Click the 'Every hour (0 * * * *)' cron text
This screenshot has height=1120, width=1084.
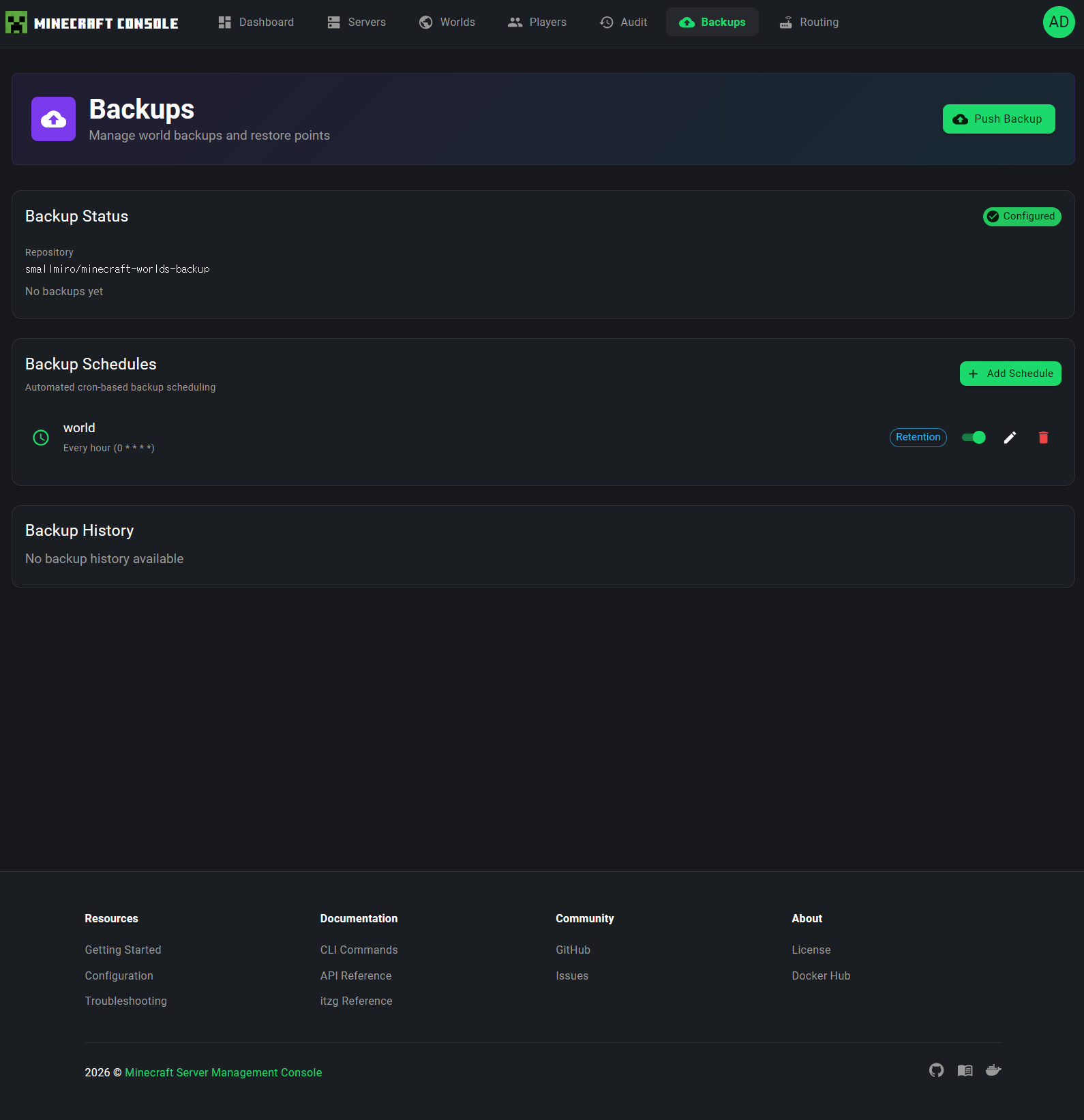click(109, 448)
